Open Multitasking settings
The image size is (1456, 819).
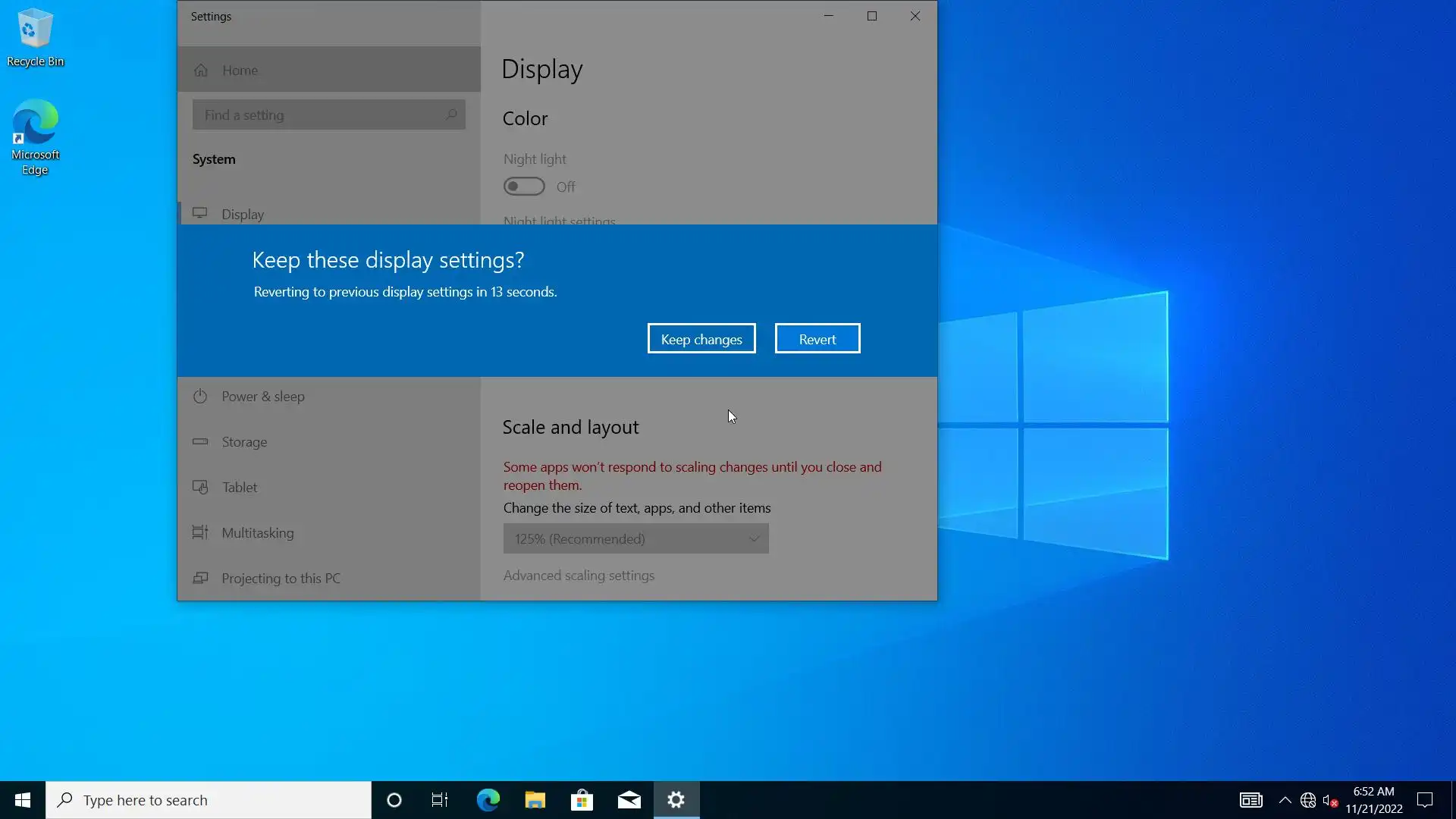point(257,533)
